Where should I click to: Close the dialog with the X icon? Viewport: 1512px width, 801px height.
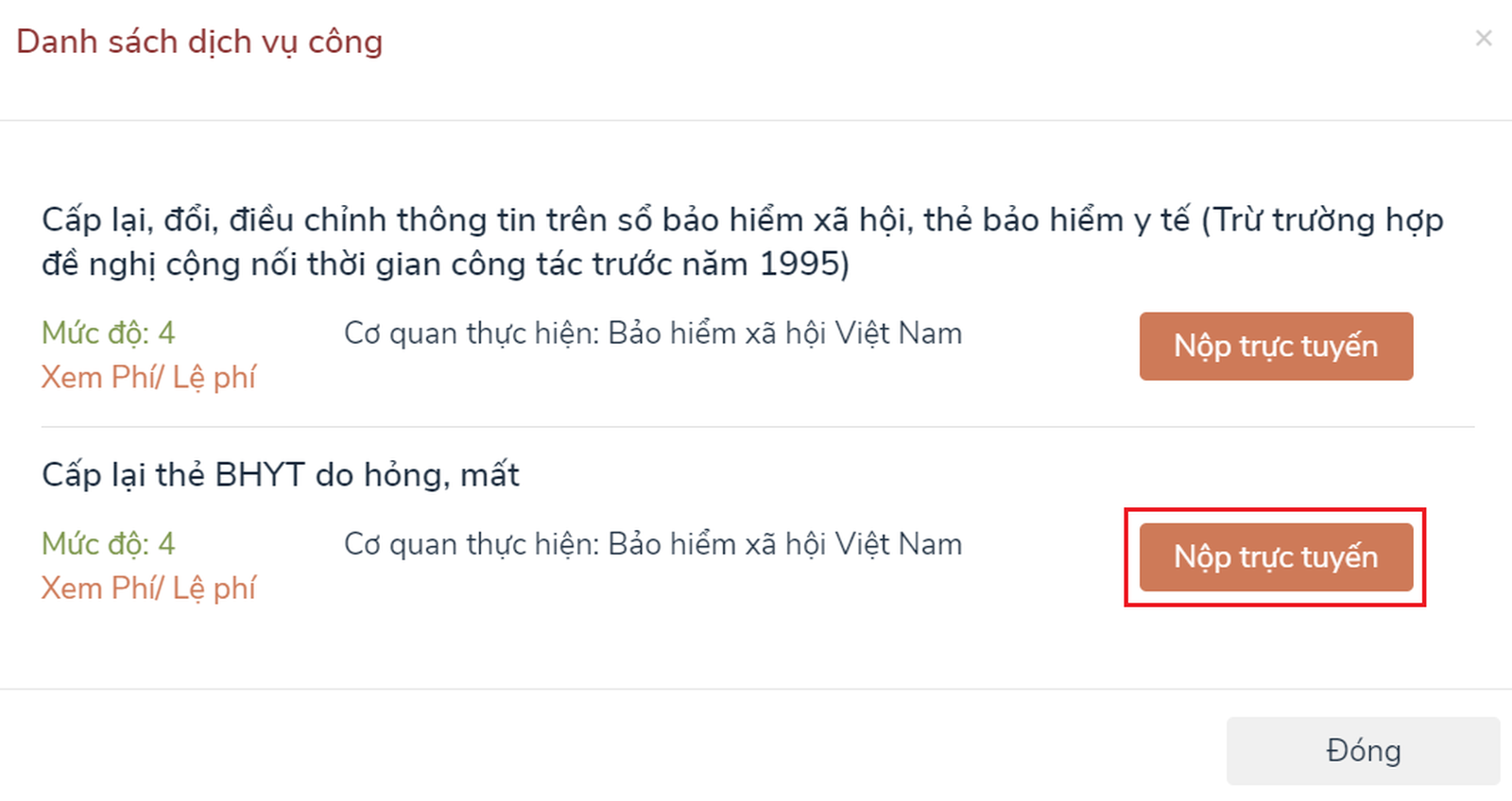pos(1484,39)
